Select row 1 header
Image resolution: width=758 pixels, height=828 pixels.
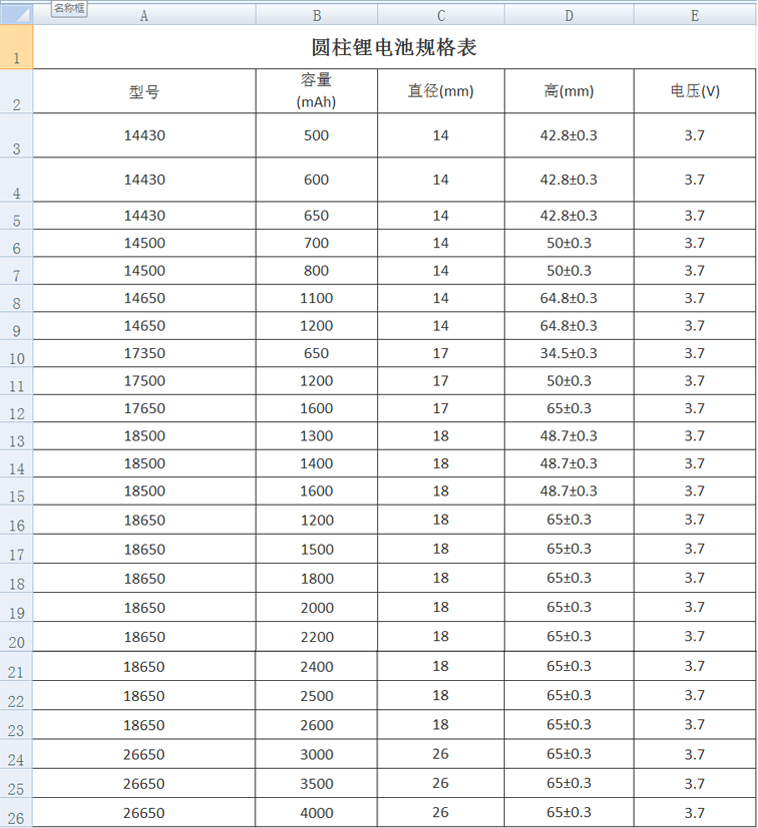pos(16,46)
